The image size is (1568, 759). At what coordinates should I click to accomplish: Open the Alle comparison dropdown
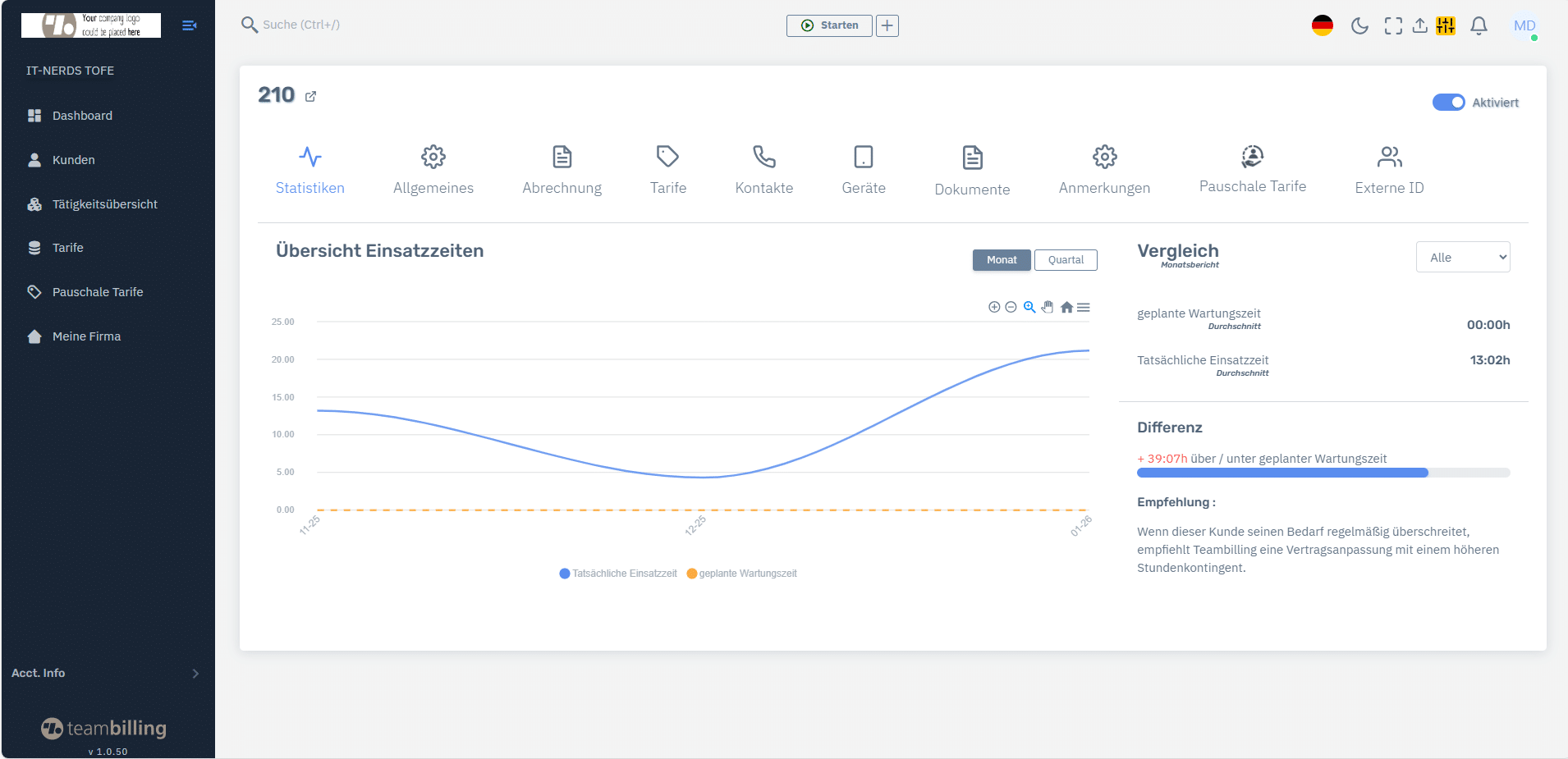1462,258
